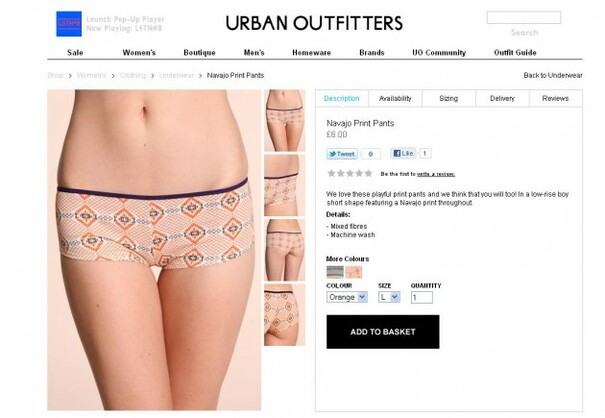Choose the grey patterned colour swatch
The image size is (605, 418).
[335, 272]
